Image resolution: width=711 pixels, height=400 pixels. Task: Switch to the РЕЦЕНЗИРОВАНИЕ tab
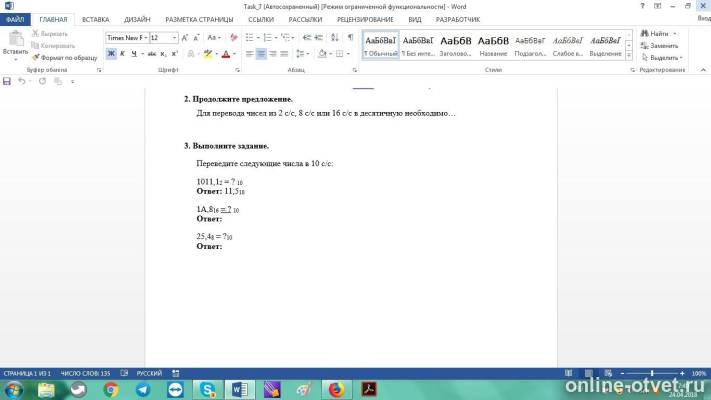coord(365,20)
